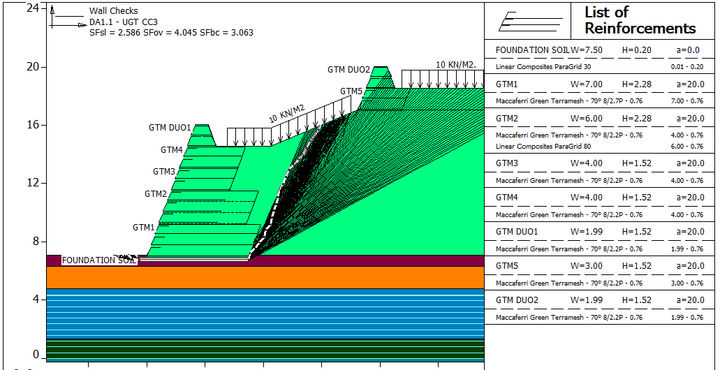Click the '7.00 - 0.76' value

687,101
